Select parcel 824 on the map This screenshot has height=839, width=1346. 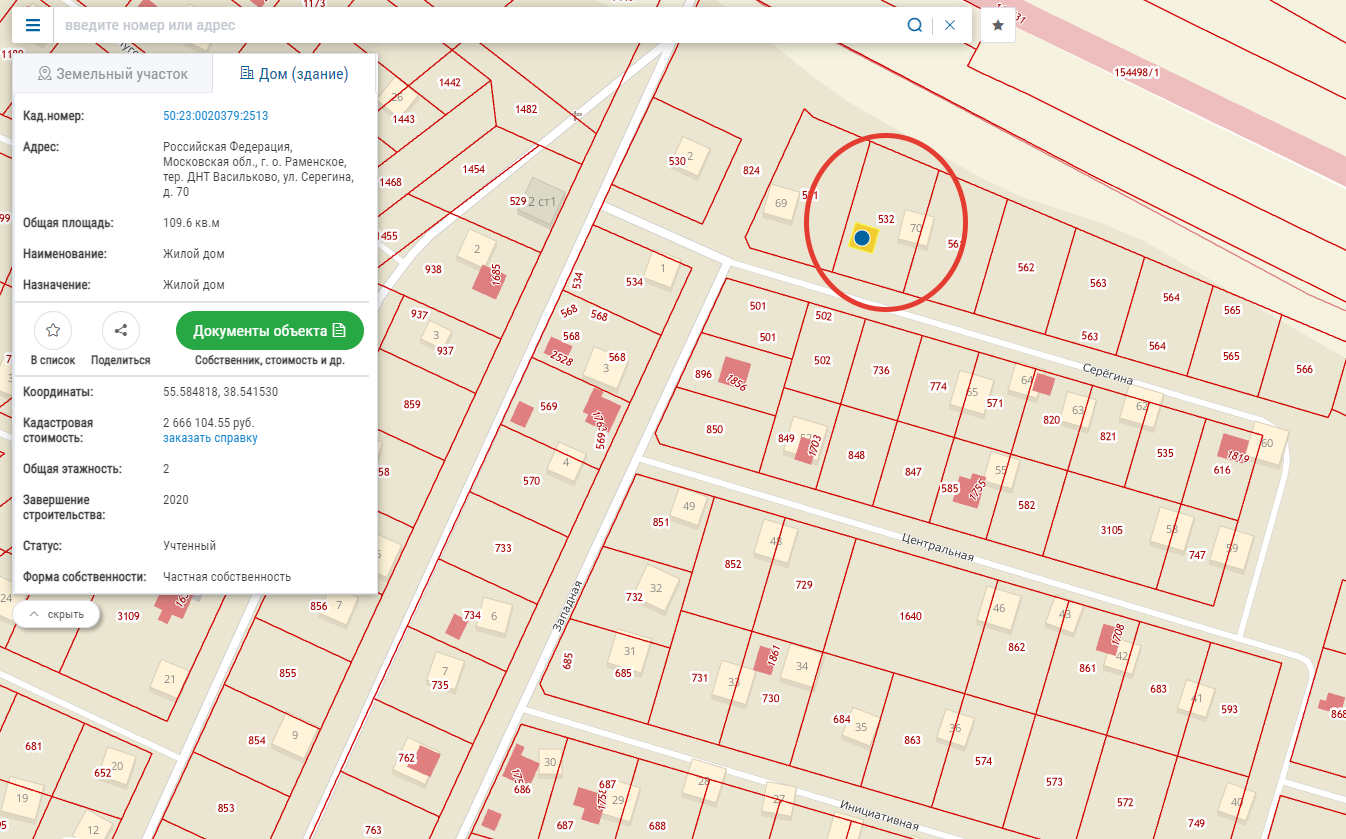(x=752, y=170)
